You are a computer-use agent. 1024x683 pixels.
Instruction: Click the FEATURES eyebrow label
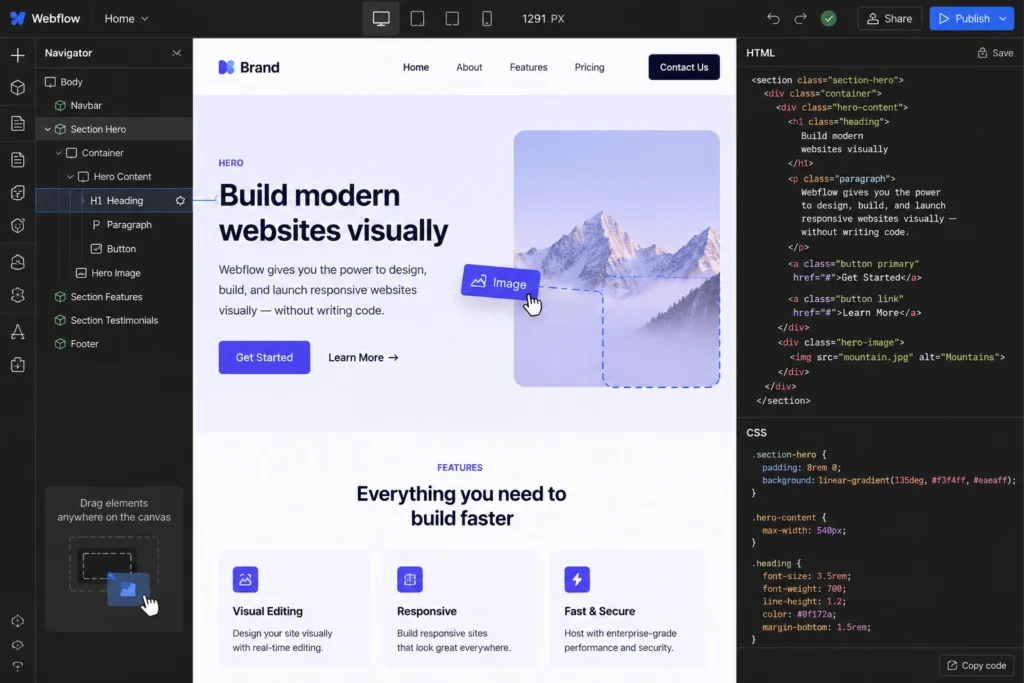point(460,468)
